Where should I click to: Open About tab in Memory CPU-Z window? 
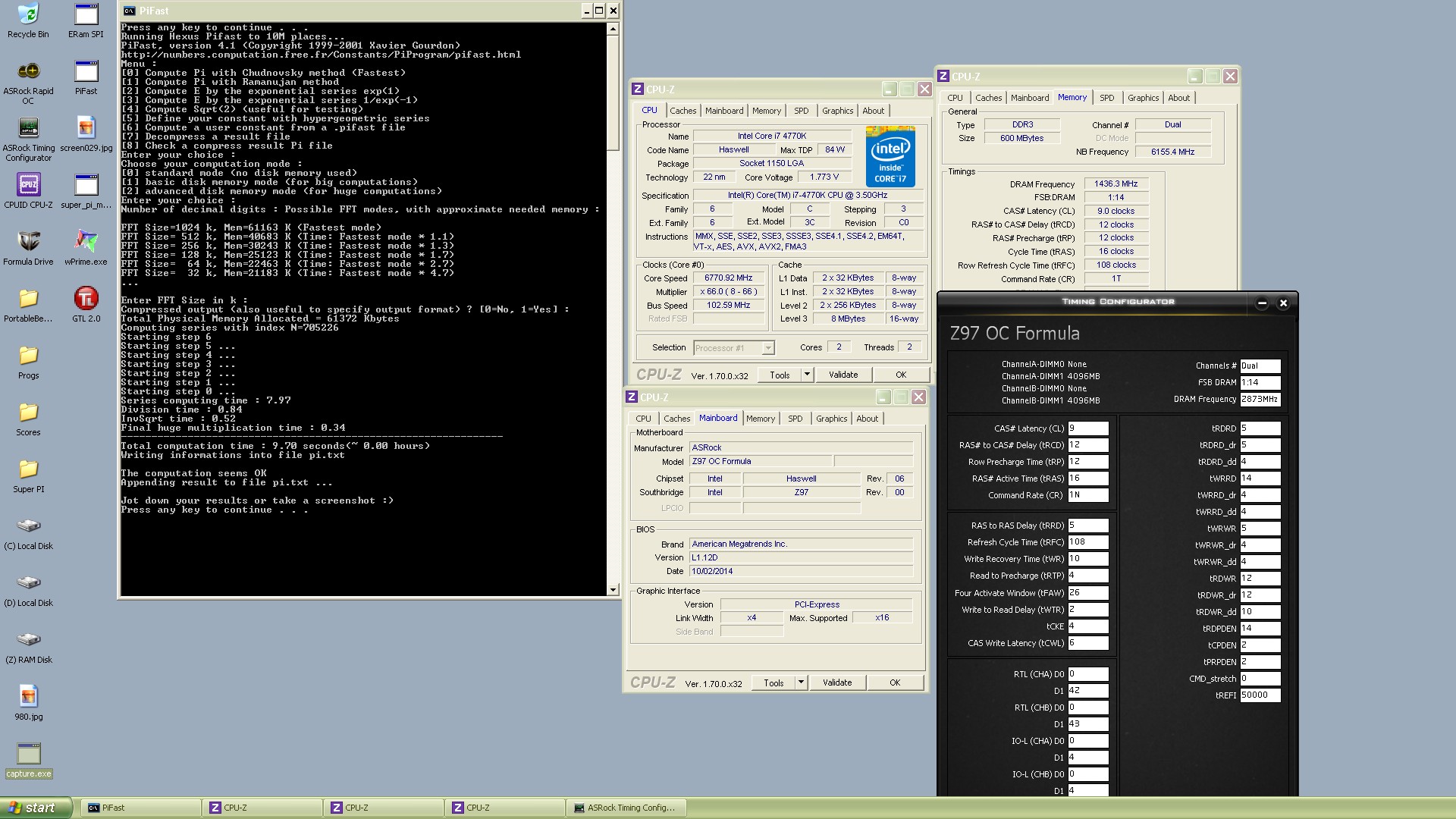pyautogui.click(x=1178, y=98)
